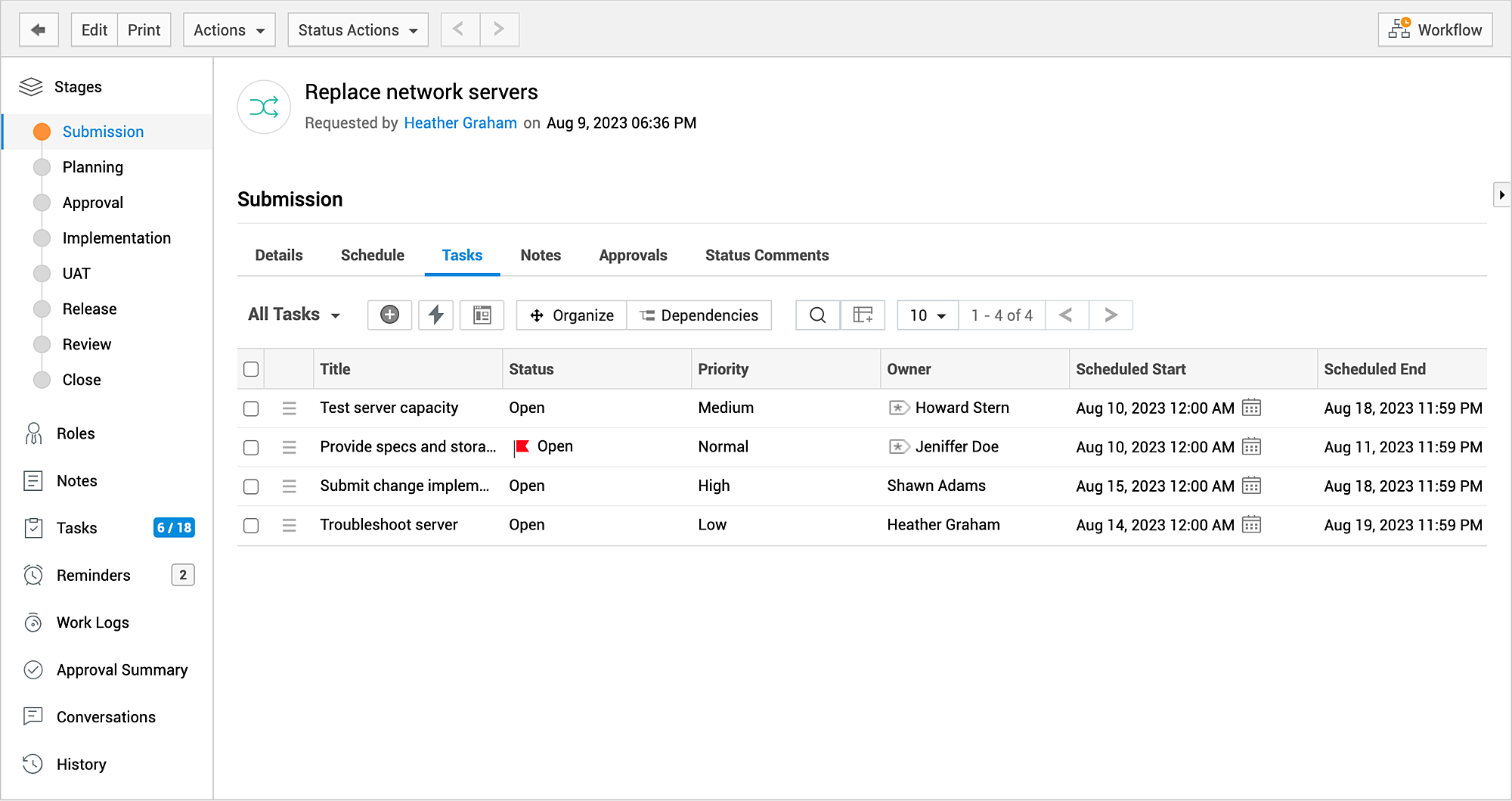
Task: Switch to the Schedule tab
Action: click(x=372, y=255)
